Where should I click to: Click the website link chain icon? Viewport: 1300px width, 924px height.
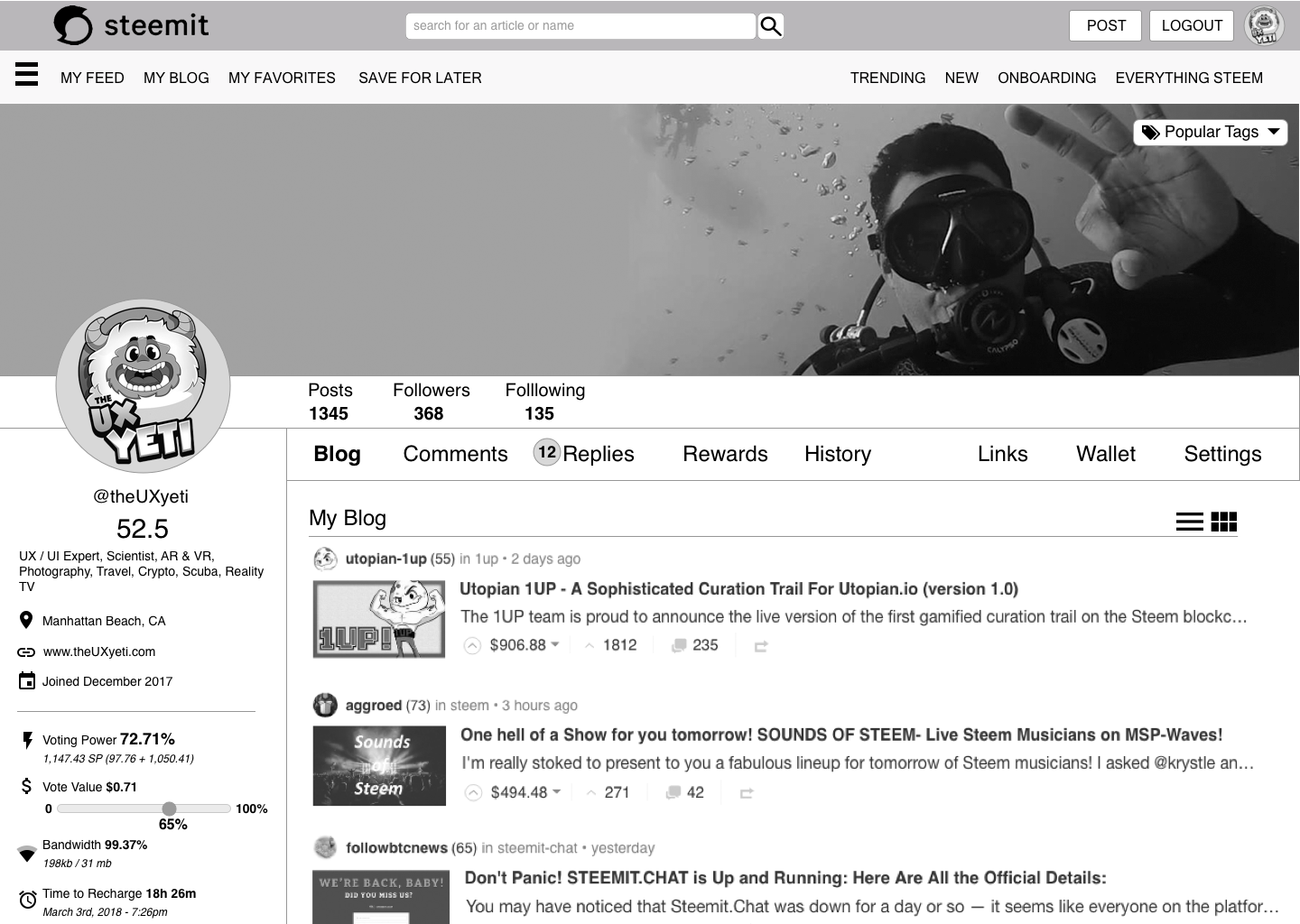[26, 651]
